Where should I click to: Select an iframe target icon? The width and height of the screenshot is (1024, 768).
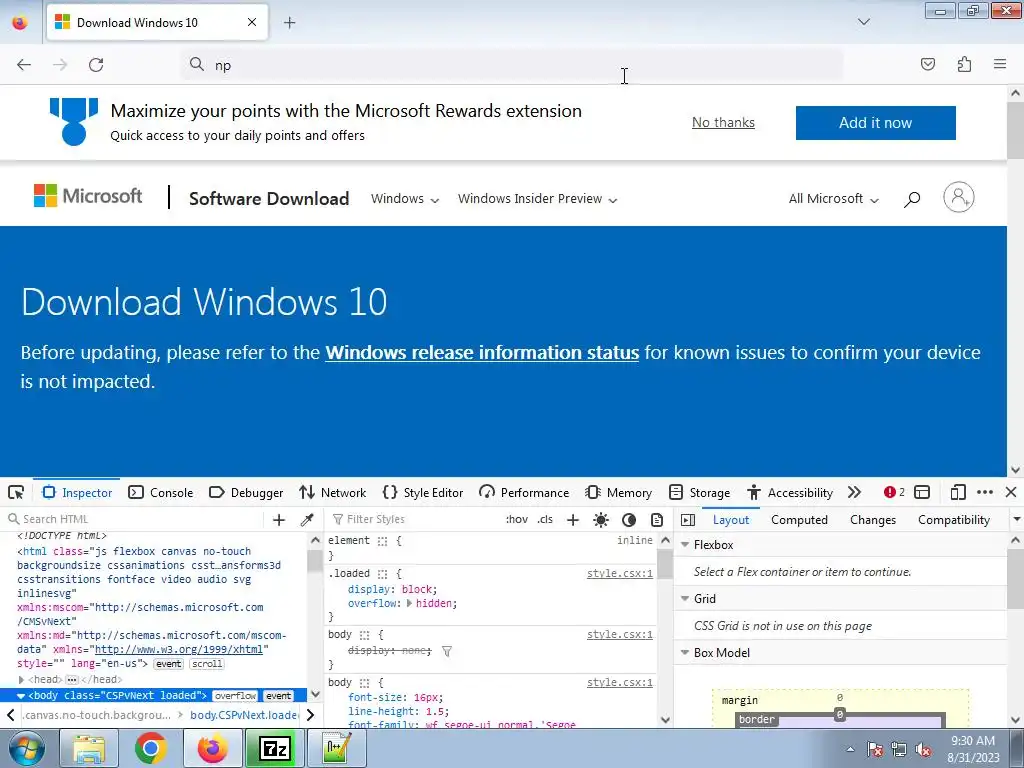pos(921,492)
